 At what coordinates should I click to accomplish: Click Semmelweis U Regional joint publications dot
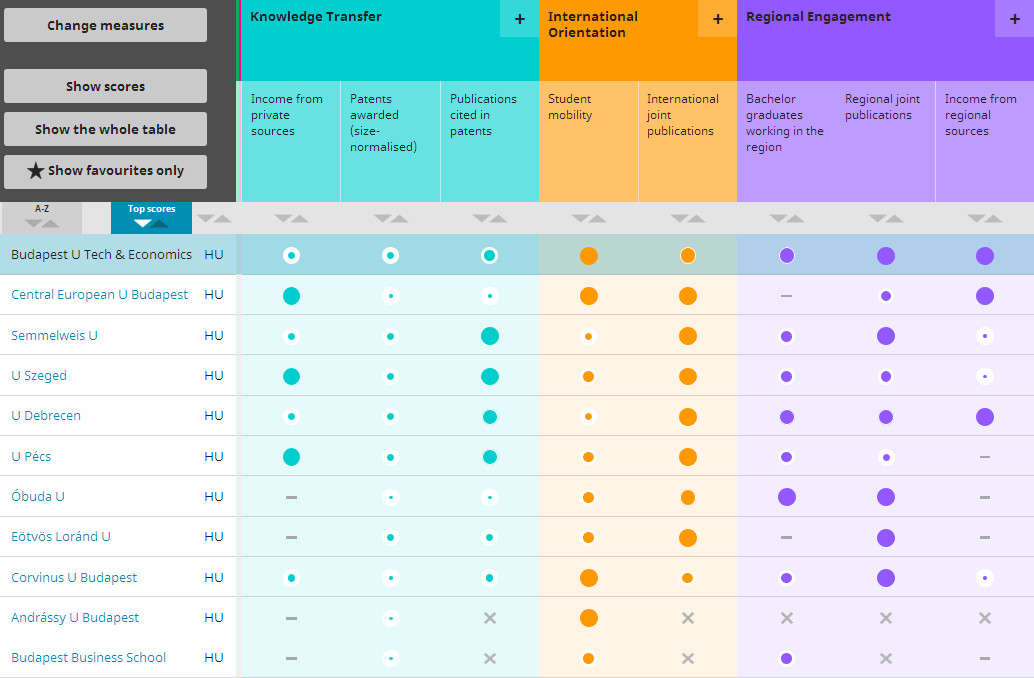(886, 336)
